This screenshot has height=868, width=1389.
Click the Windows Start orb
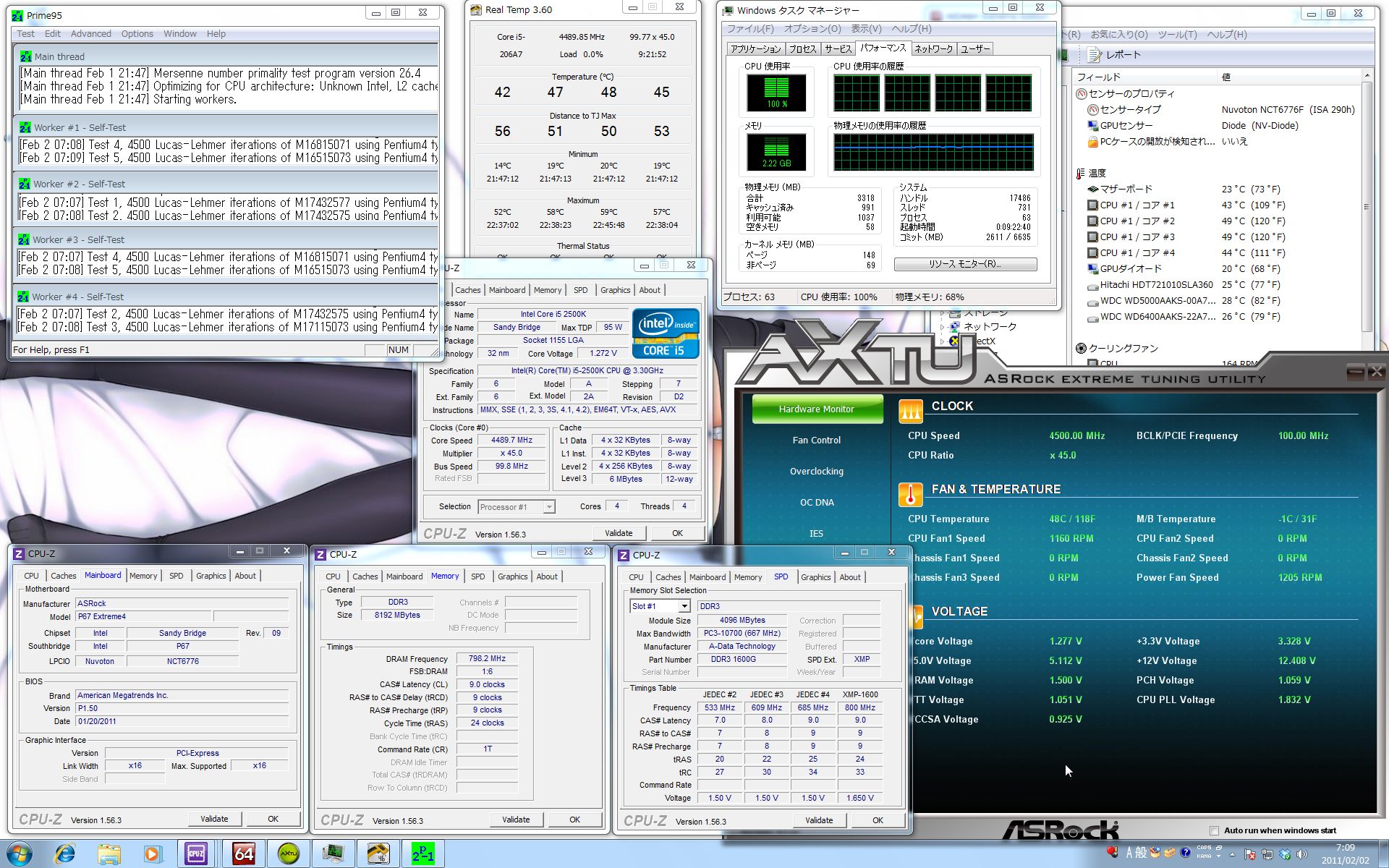point(20,854)
